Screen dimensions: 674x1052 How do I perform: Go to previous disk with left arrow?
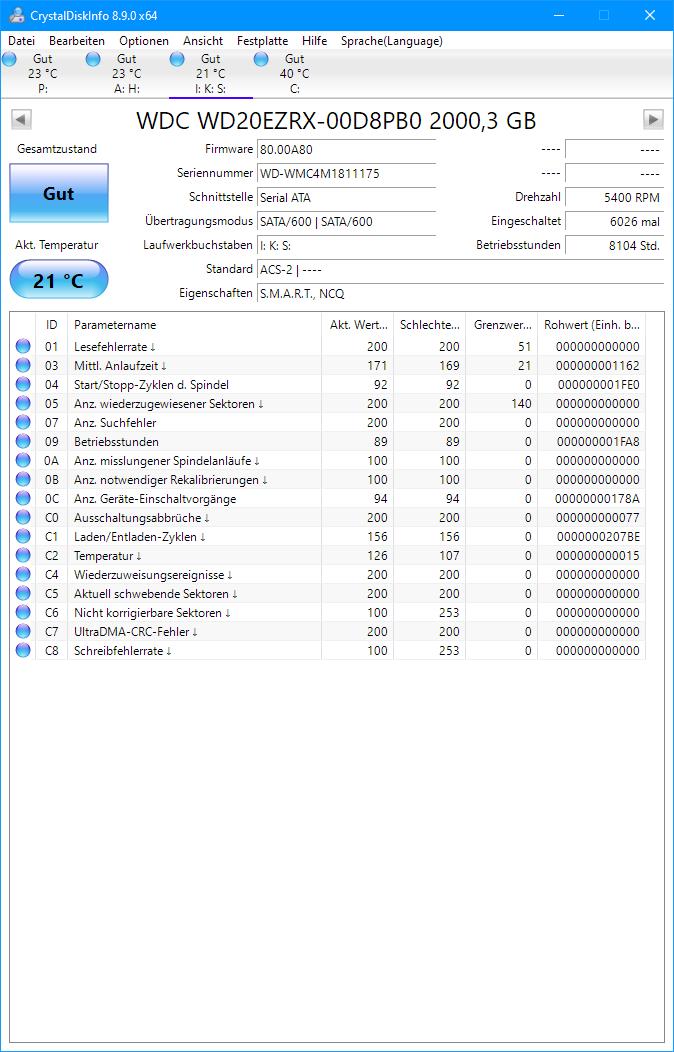pos(21,120)
